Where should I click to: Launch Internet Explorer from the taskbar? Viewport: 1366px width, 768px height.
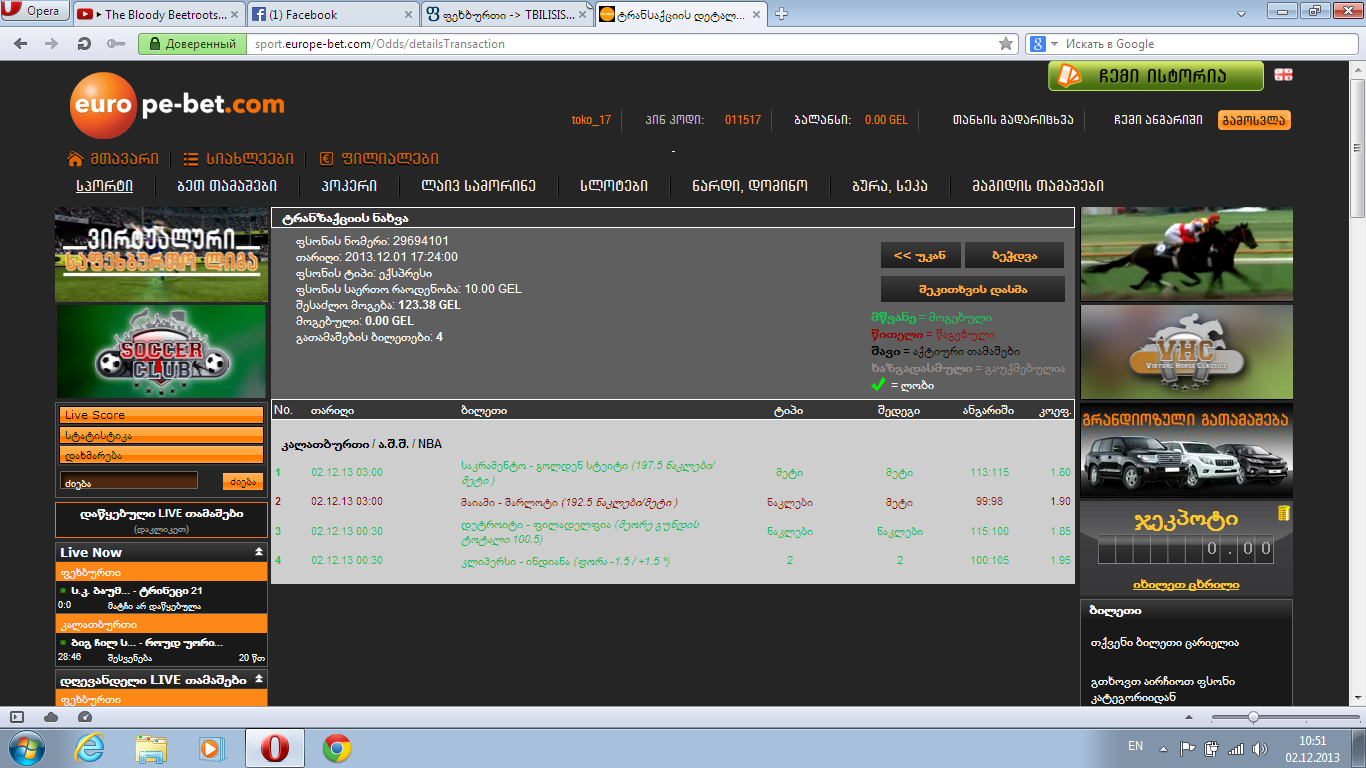coord(90,748)
